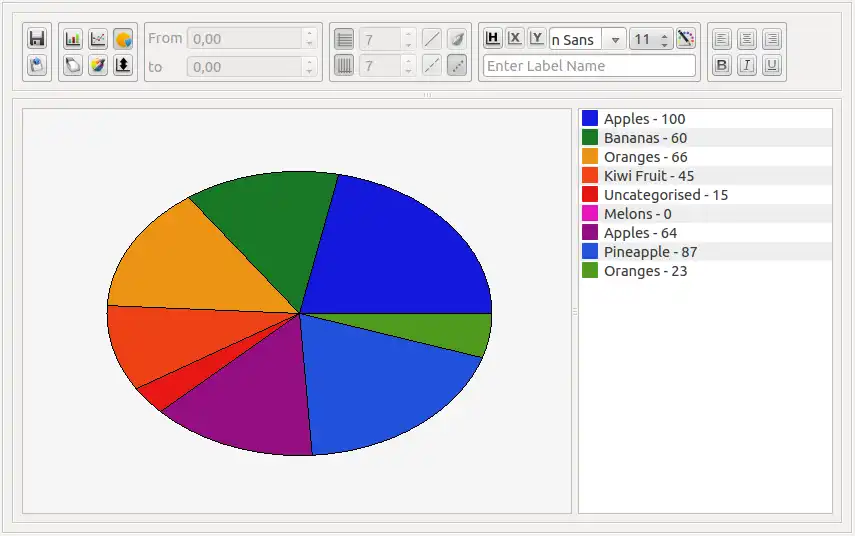Select the H header label button
The image size is (855, 536).
coord(492,38)
